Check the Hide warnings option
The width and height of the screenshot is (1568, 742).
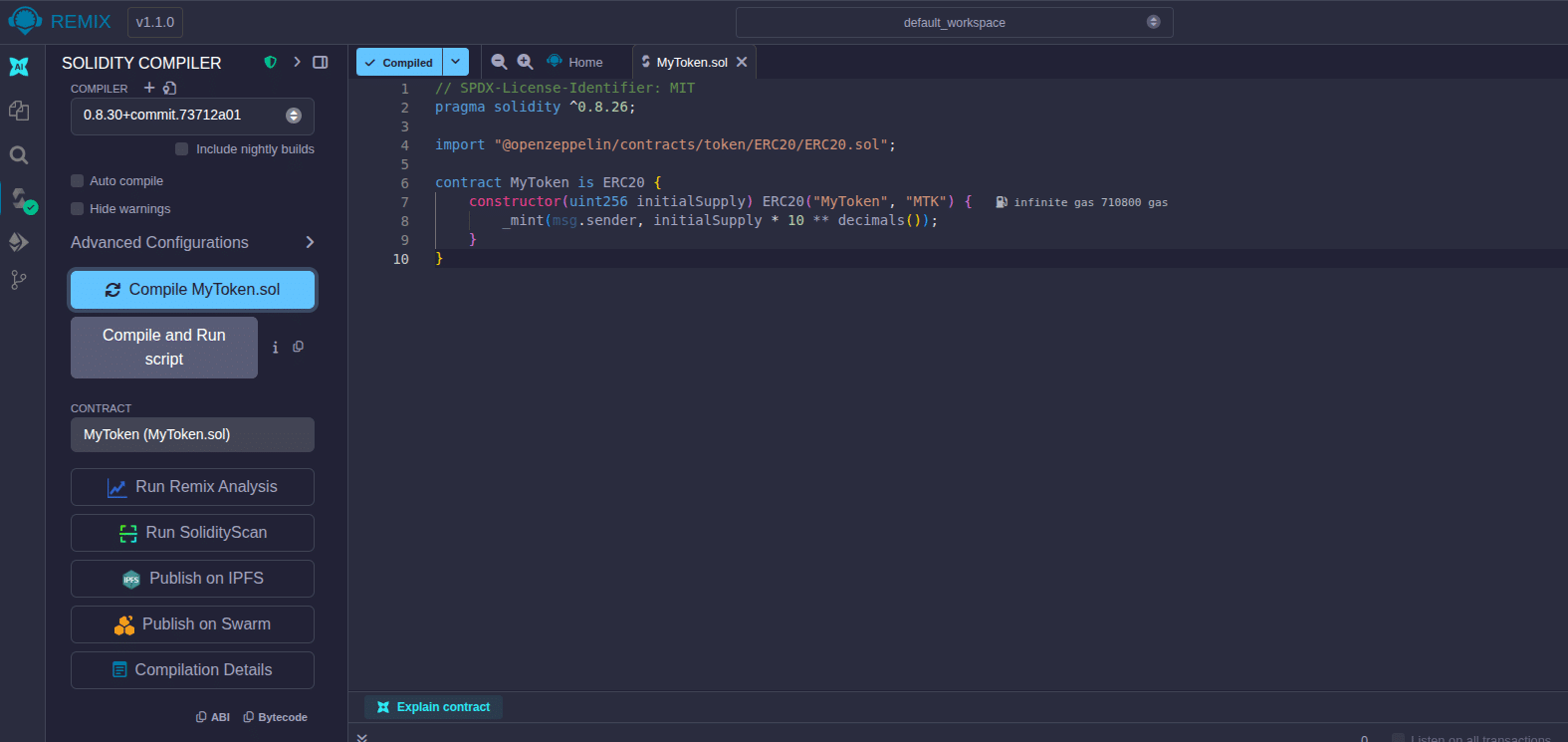(x=77, y=209)
